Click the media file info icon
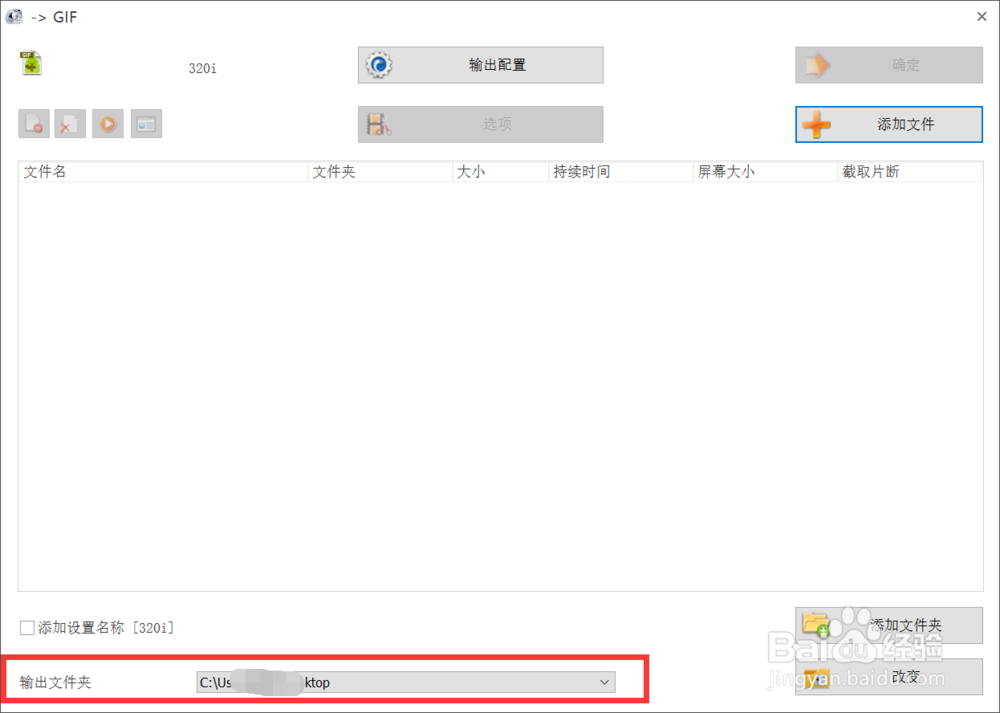 [x=147, y=124]
